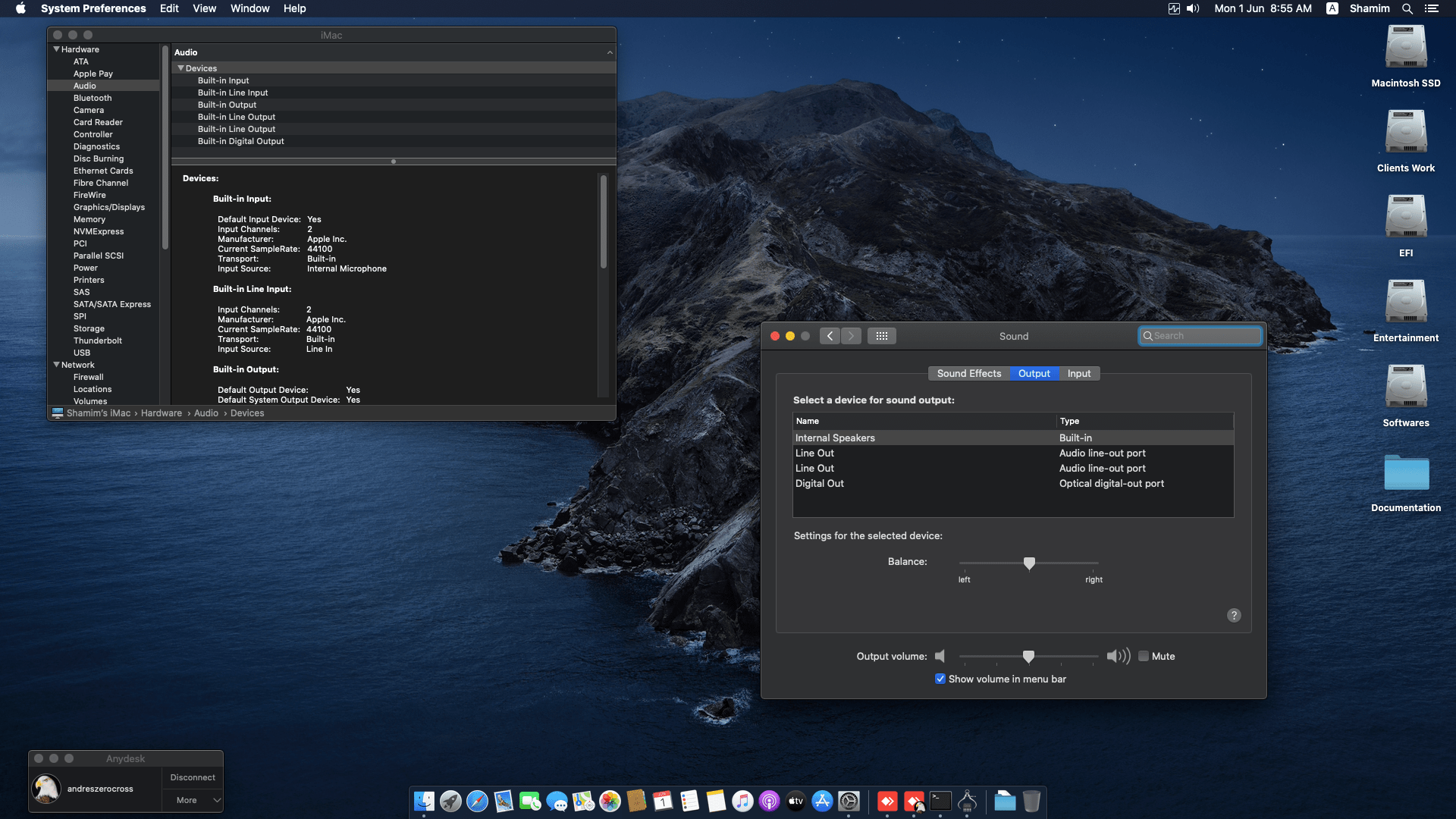This screenshot has width=1456, height=819.
Task: Open the Help menu
Action: 294,8
